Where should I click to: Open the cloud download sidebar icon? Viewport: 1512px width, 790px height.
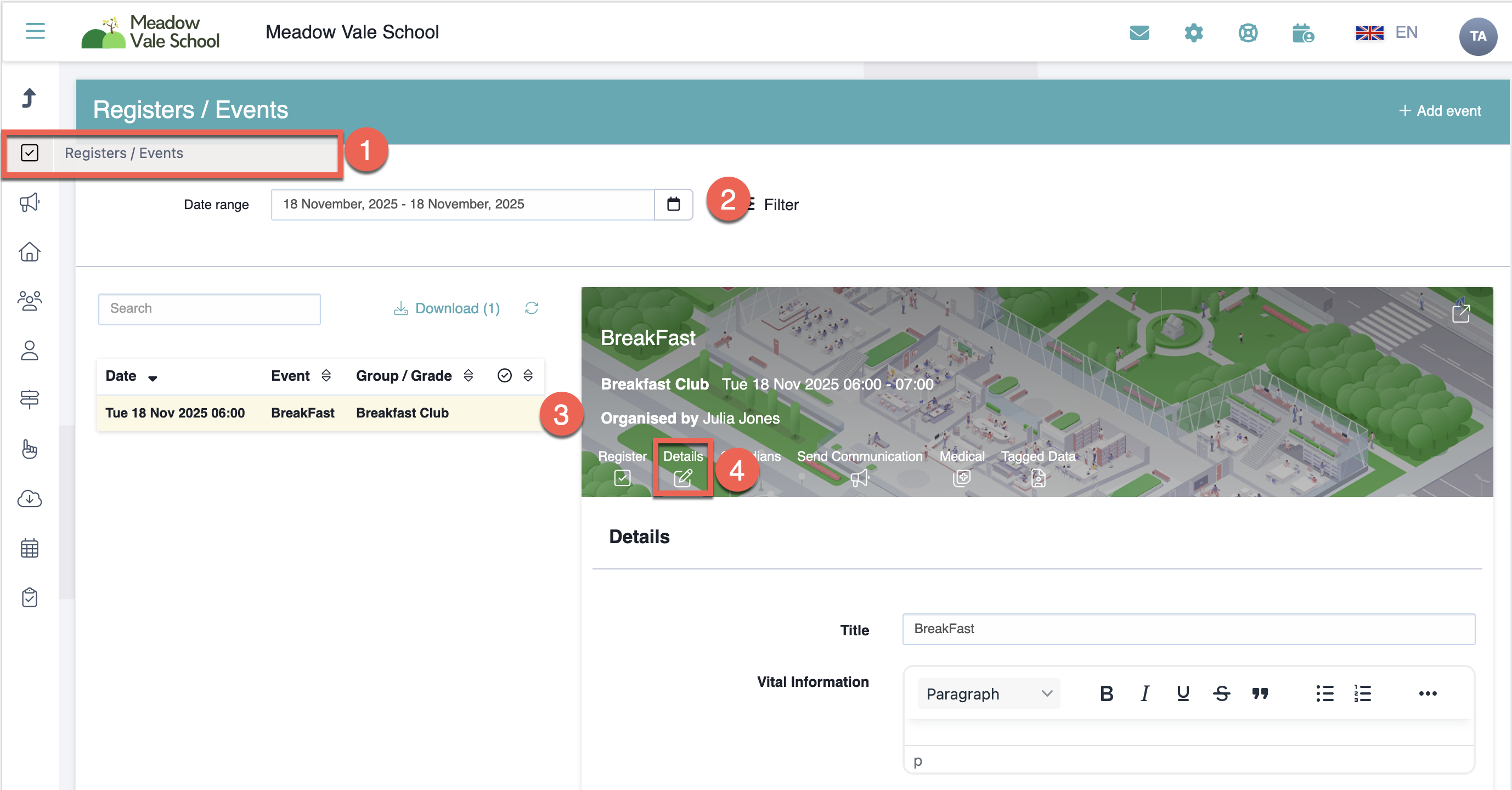tap(29, 499)
